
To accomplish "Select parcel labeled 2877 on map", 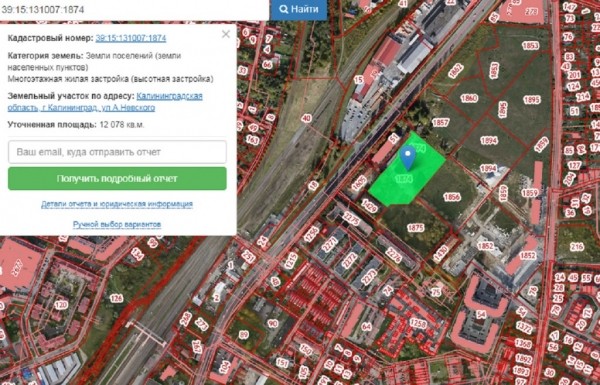I will (16, 268).
